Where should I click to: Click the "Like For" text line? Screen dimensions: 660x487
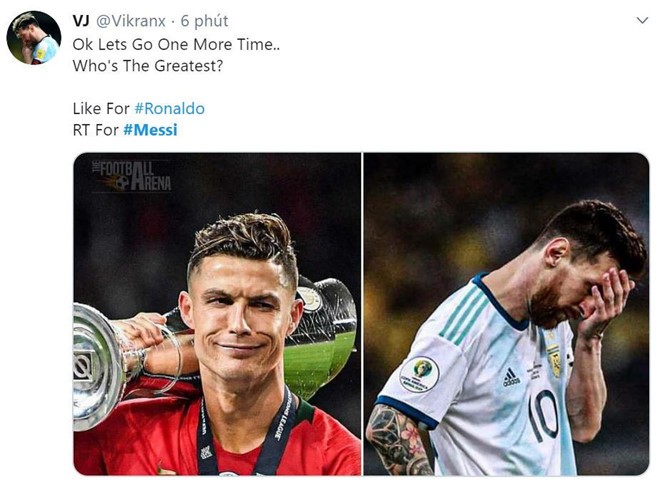[100, 108]
